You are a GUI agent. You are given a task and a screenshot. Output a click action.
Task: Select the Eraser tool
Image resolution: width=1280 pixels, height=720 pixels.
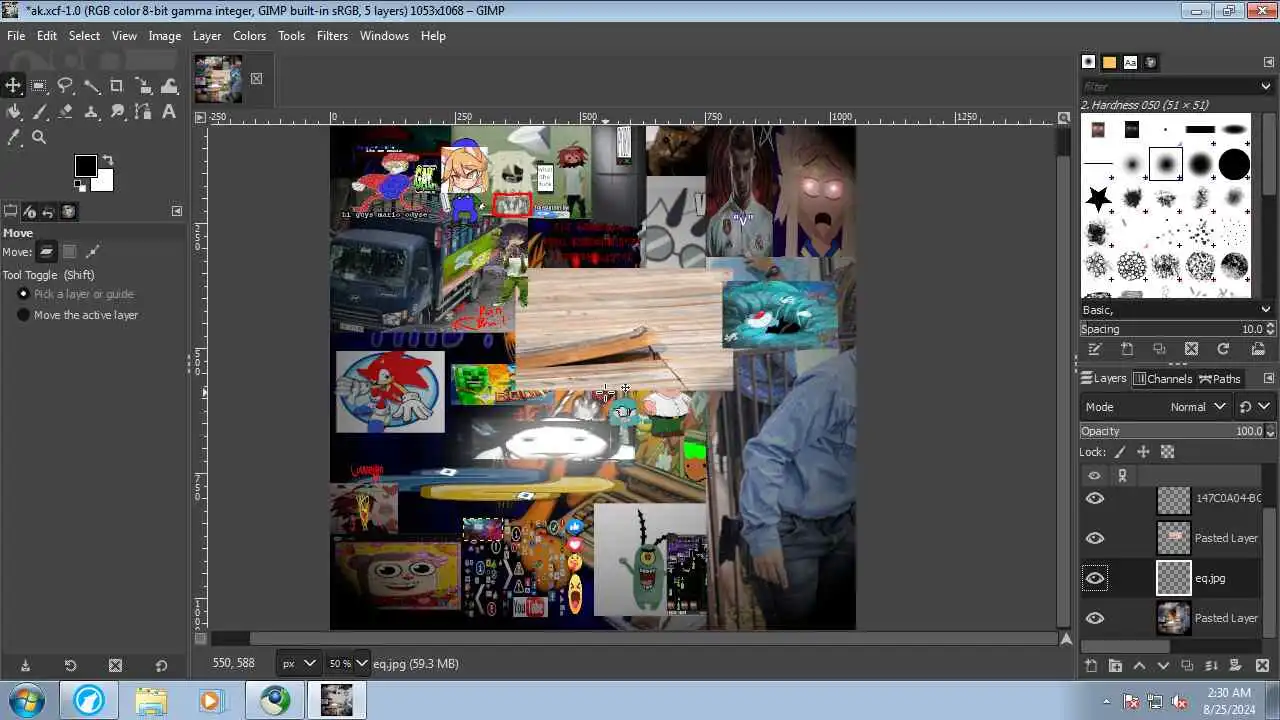(x=65, y=112)
